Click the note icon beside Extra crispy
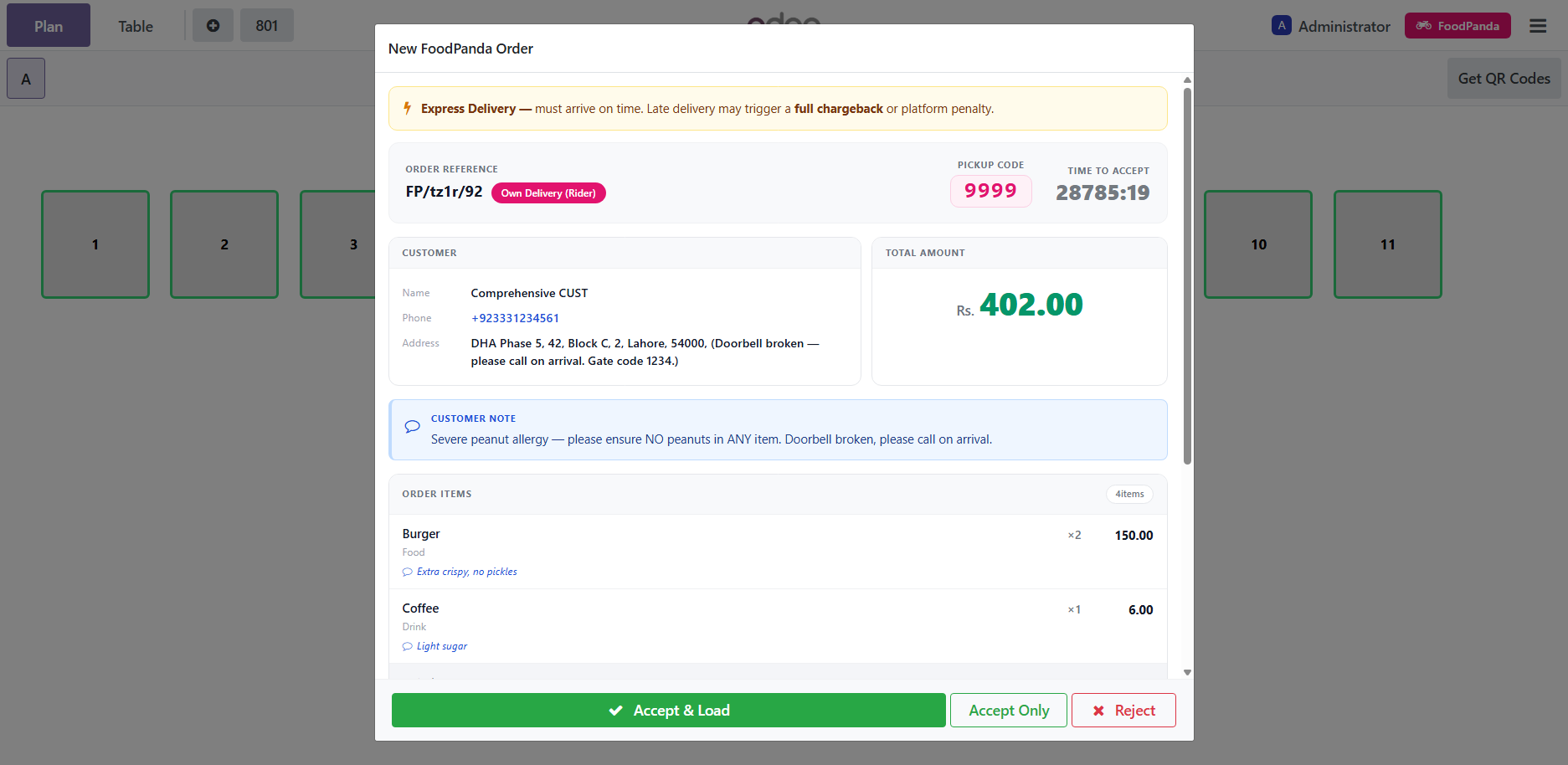 408,572
